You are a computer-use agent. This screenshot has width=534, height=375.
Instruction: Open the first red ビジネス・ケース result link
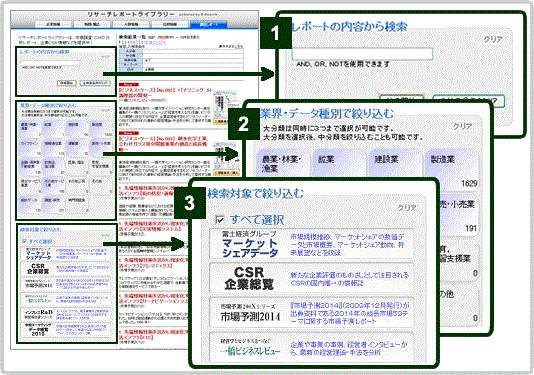[x=165, y=93]
